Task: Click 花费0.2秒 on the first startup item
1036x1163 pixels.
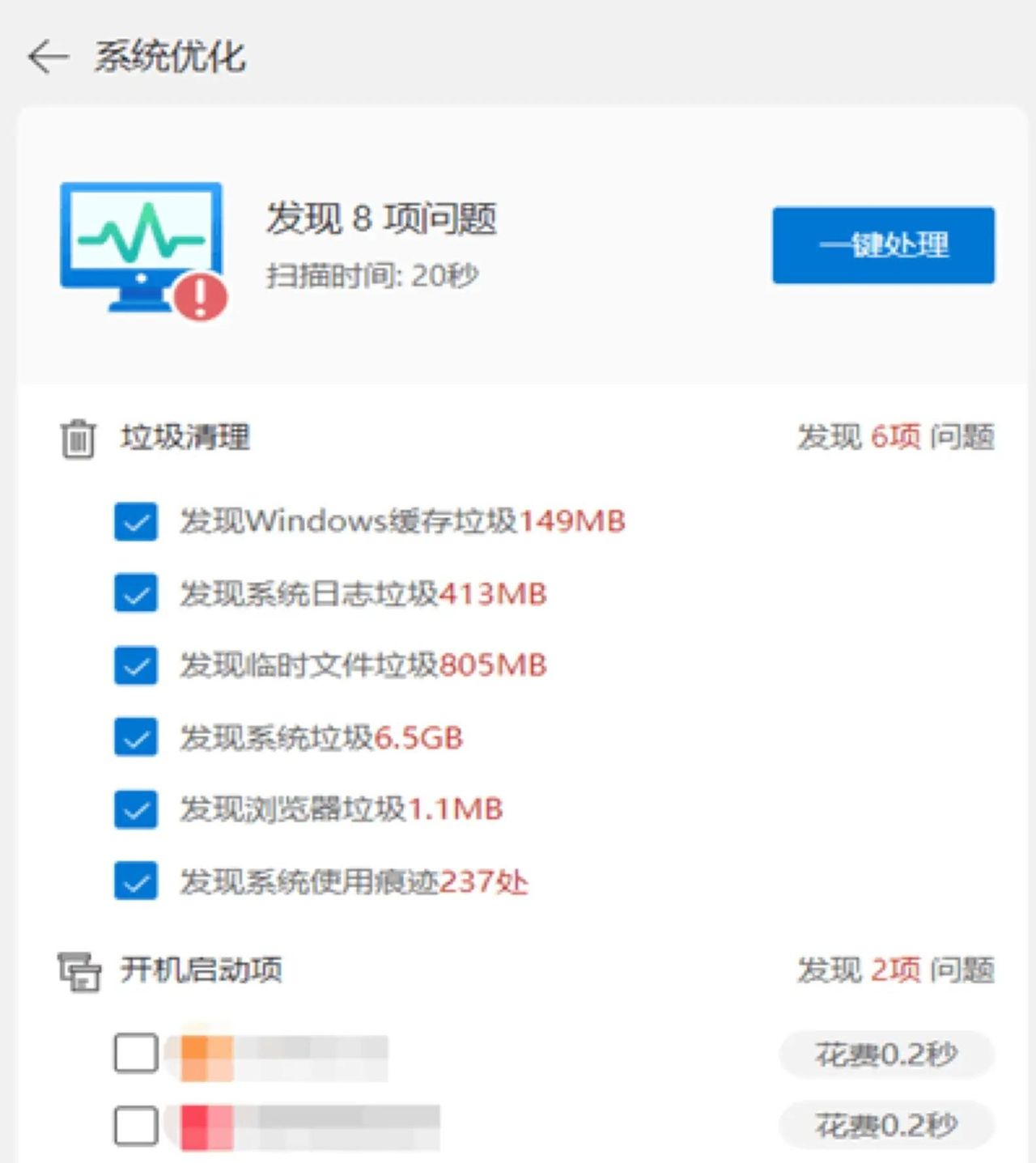Action: [885, 1054]
